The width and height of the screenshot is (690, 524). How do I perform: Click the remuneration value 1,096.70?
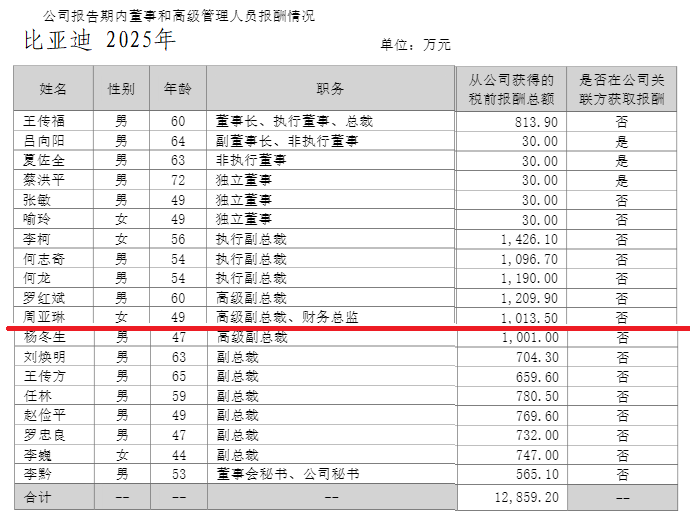tap(529, 259)
